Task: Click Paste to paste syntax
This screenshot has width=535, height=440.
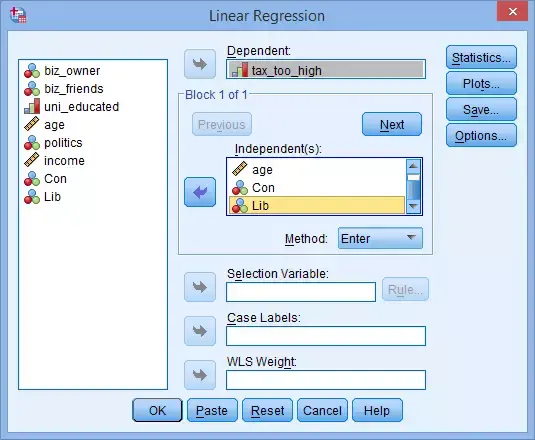Action: tap(212, 410)
